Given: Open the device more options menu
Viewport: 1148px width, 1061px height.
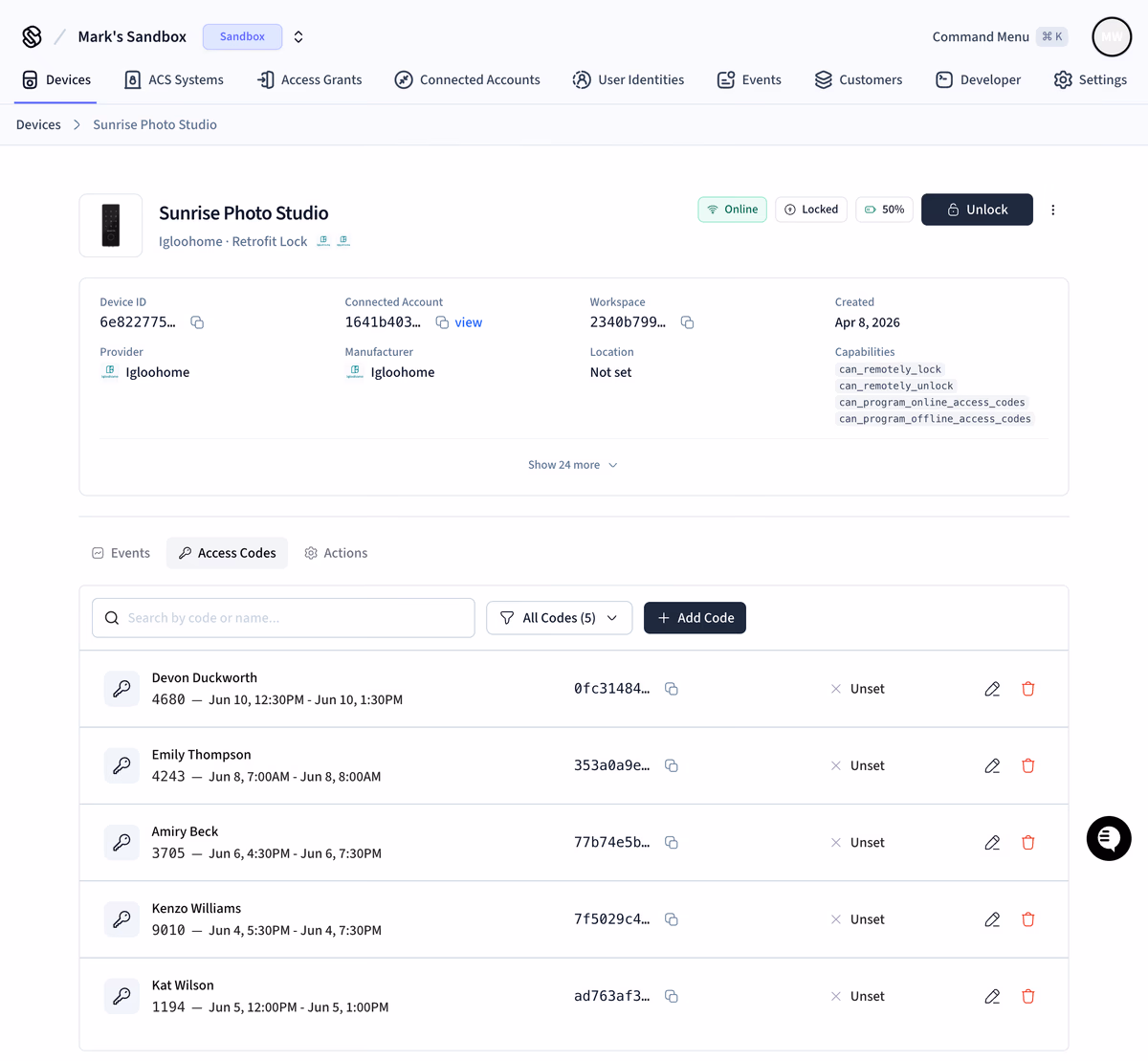Looking at the screenshot, I should [x=1053, y=210].
